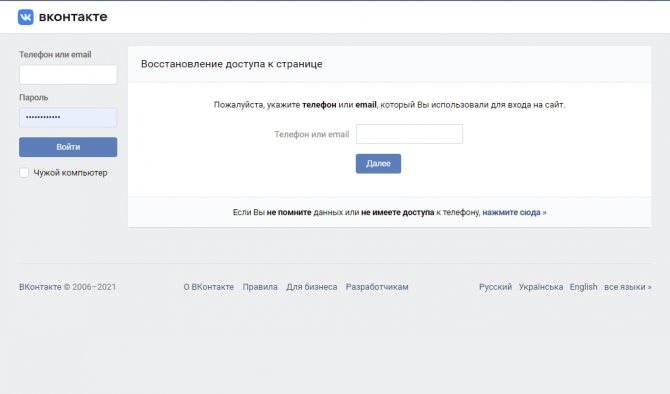The height and width of the screenshot is (394, 670).
Task: Open the Разработчикам footer link
Action: tap(377, 287)
